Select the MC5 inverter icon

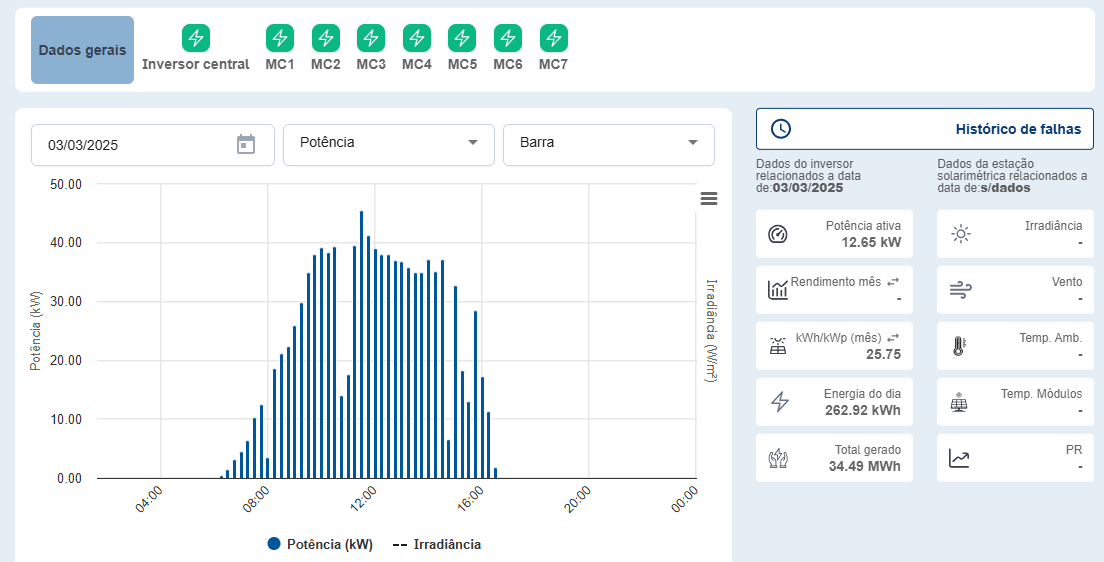(x=463, y=38)
